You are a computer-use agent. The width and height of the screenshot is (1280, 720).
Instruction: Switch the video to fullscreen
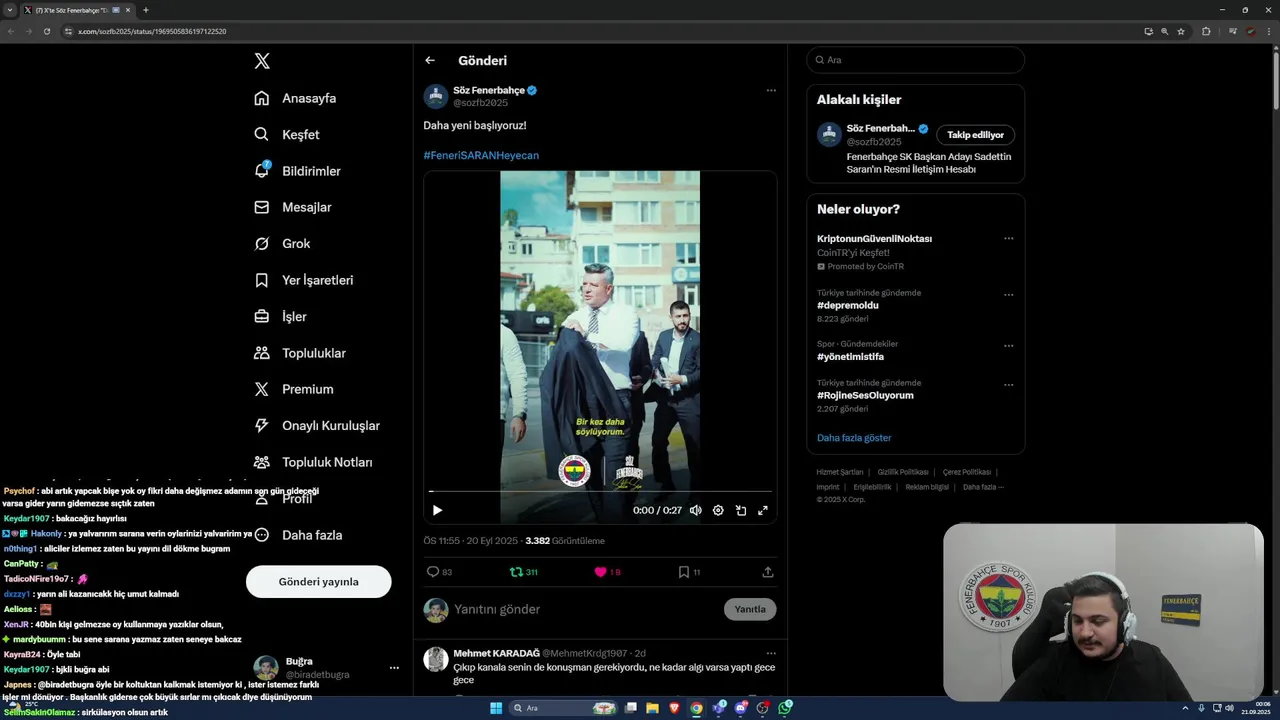[763, 510]
